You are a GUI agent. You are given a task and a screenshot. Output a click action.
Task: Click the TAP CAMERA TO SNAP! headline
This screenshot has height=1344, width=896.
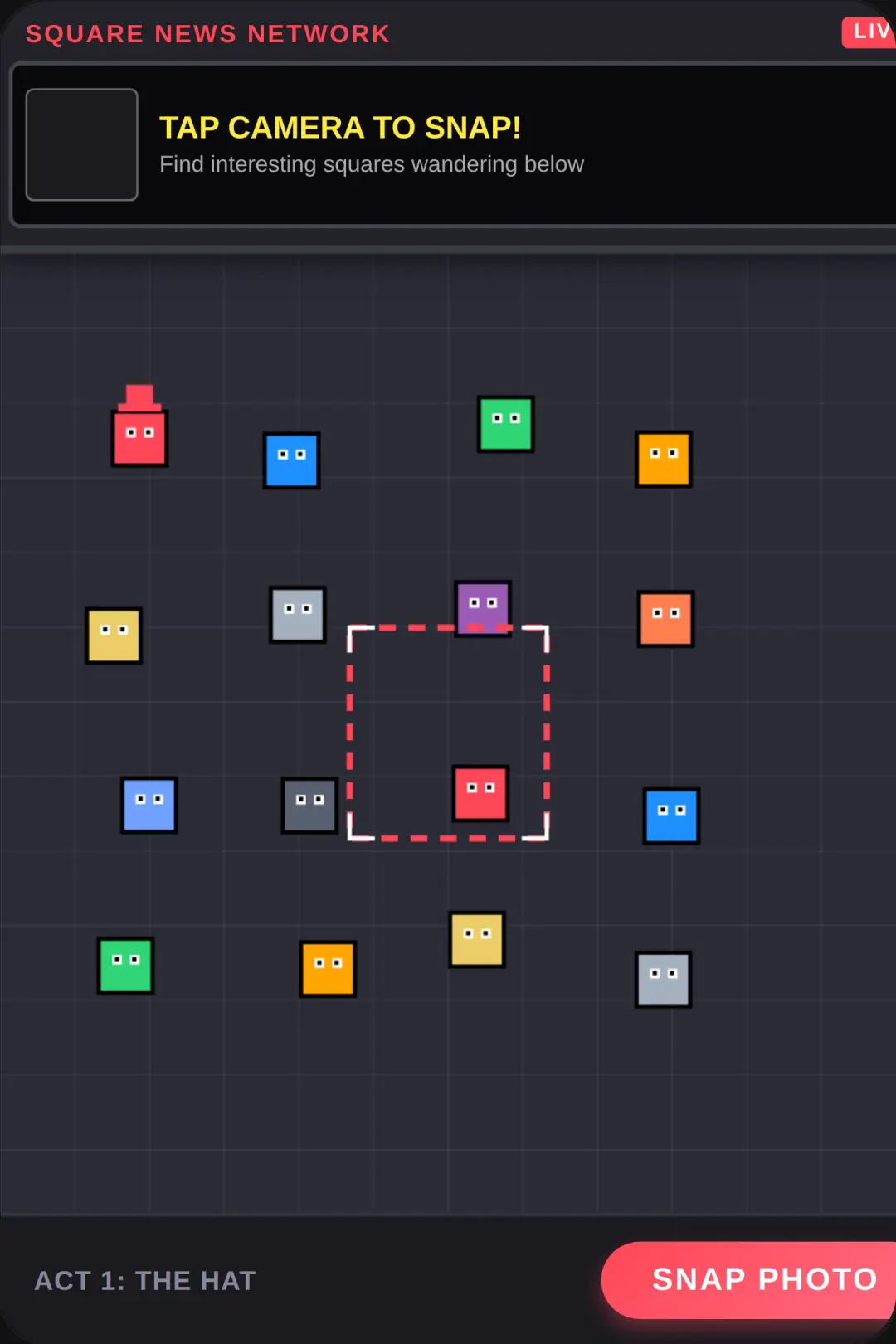(x=340, y=128)
